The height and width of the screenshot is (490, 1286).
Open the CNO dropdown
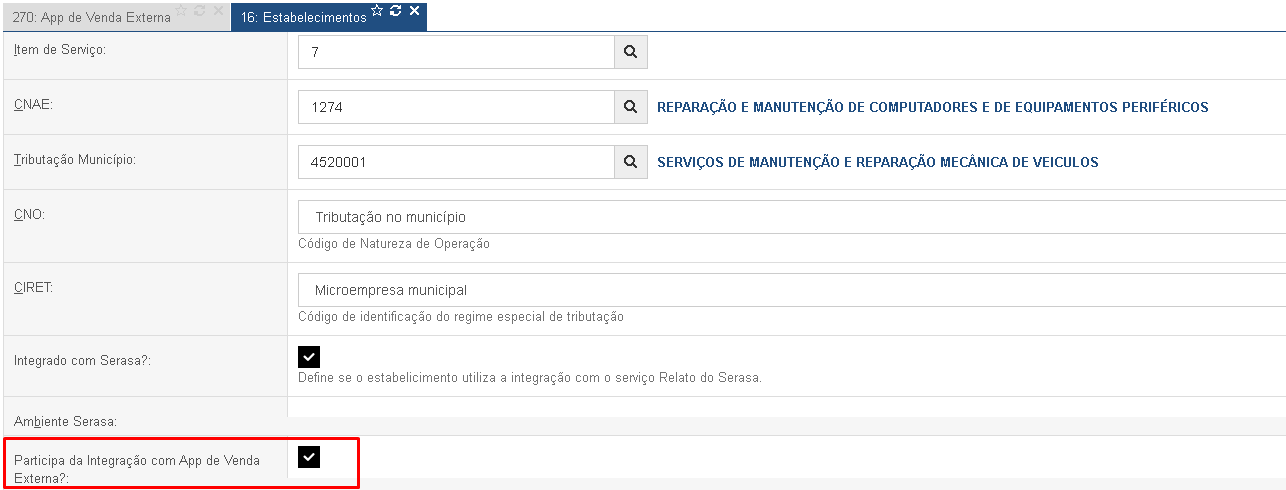click(x=792, y=217)
